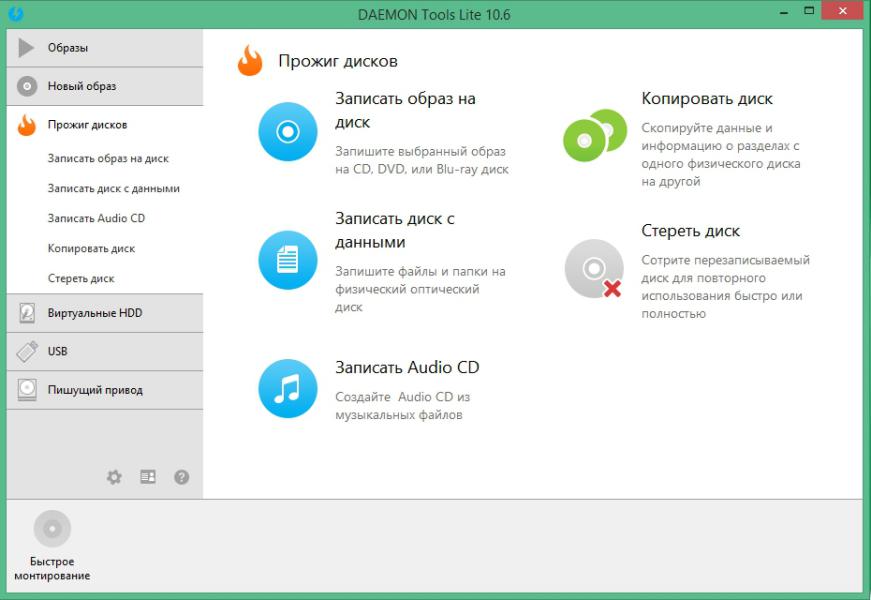The width and height of the screenshot is (871, 600).
Task: Click the blue disc icon for Записать образ на диск
Action: point(287,132)
